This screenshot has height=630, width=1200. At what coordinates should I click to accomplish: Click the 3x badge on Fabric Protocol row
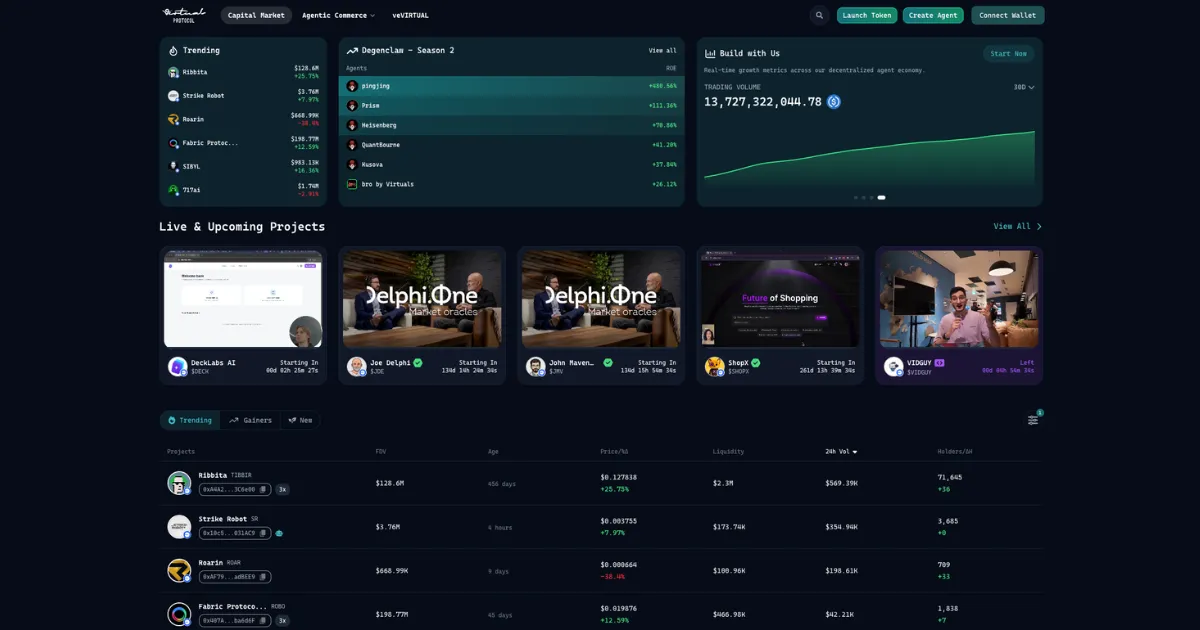pos(283,620)
